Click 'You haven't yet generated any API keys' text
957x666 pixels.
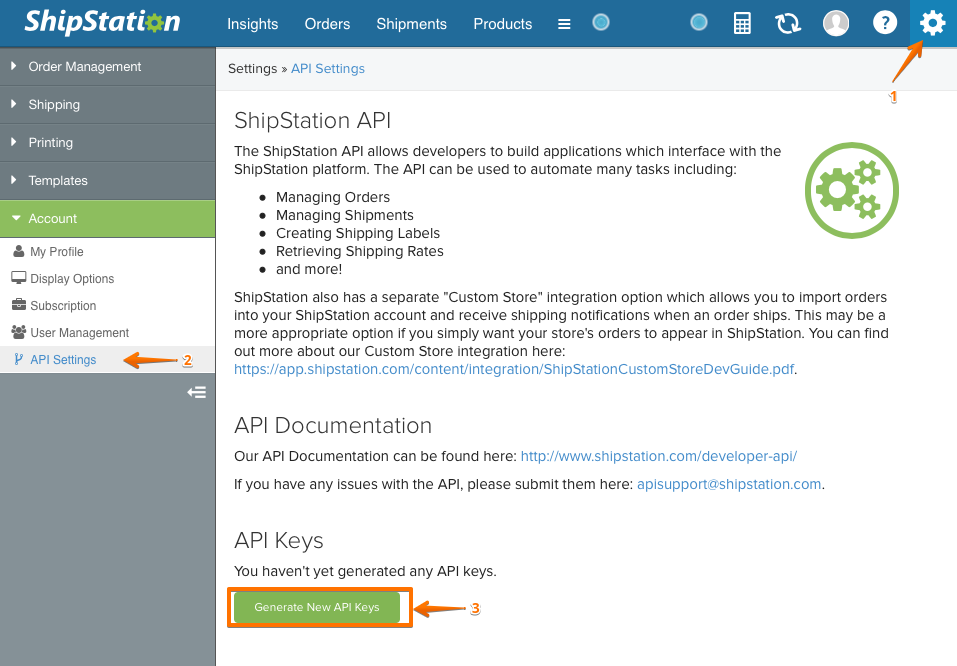pos(365,571)
